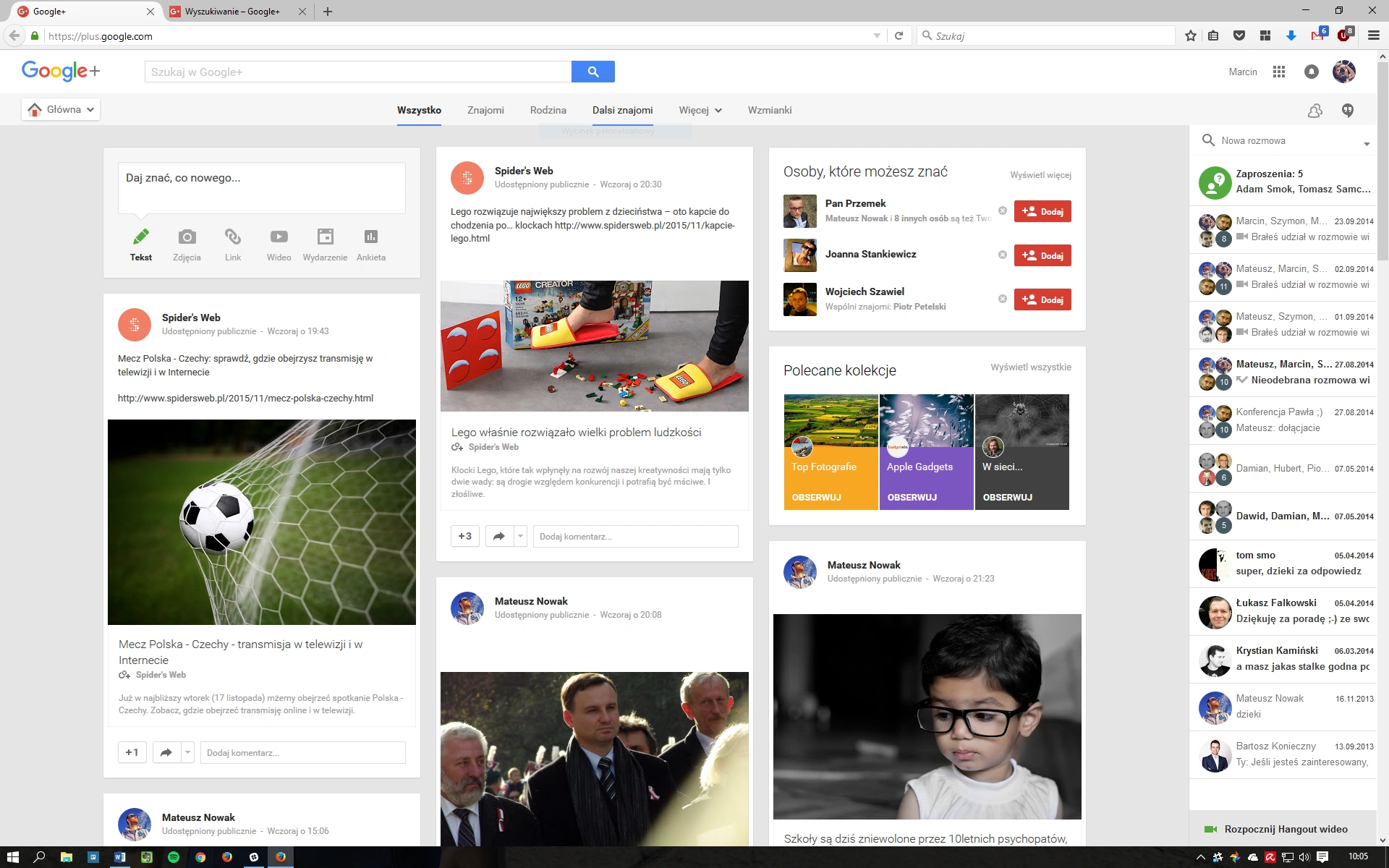Open Word from the taskbar
Image resolution: width=1389 pixels, height=868 pixels.
tap(120, 857)
